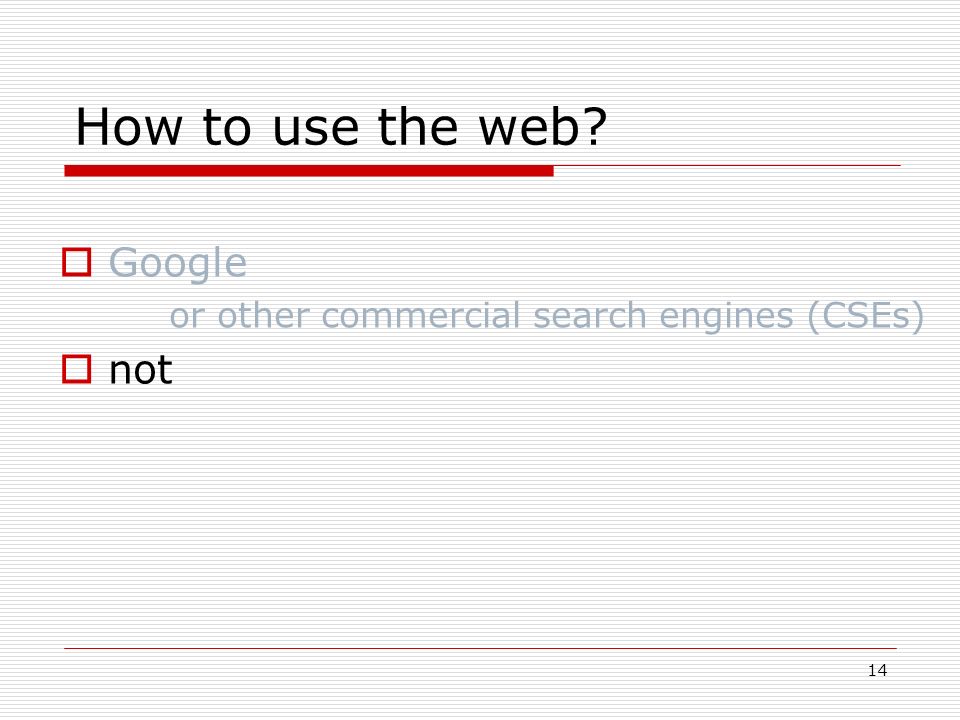The width and height of the screenshot is (960, 720).
Task: Click the word search in the sub-line
Action: (590, 316)
